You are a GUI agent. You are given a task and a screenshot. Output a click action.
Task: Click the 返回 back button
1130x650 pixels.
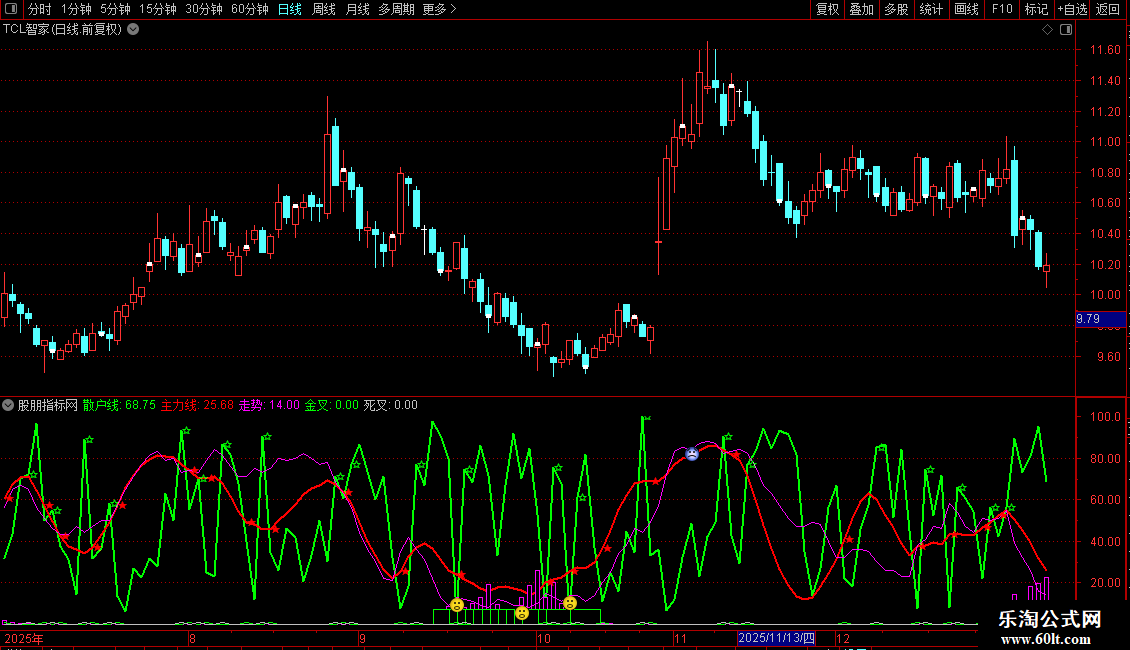click(1108, 9)
